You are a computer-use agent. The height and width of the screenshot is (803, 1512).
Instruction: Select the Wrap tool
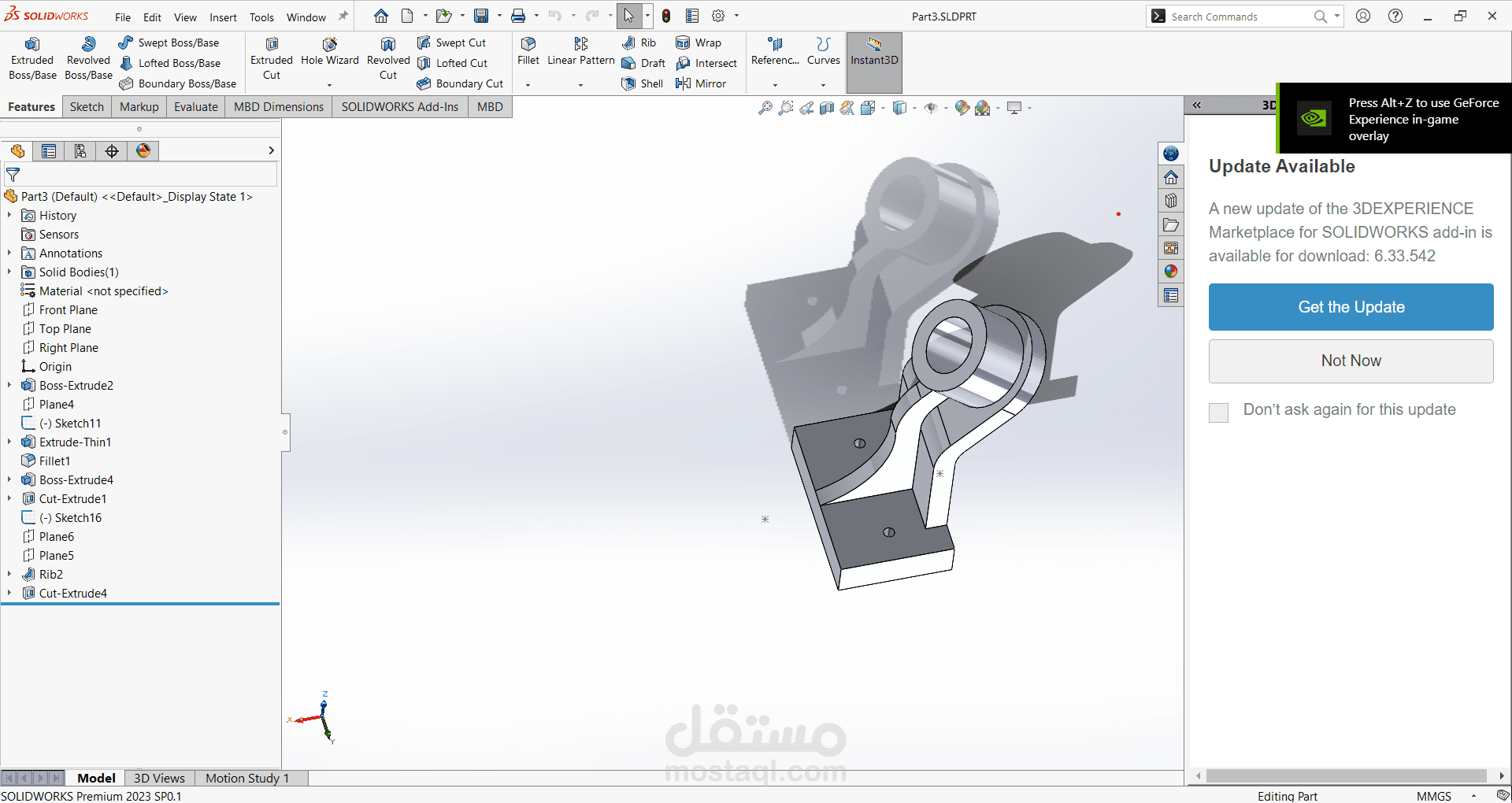(699, 43)
